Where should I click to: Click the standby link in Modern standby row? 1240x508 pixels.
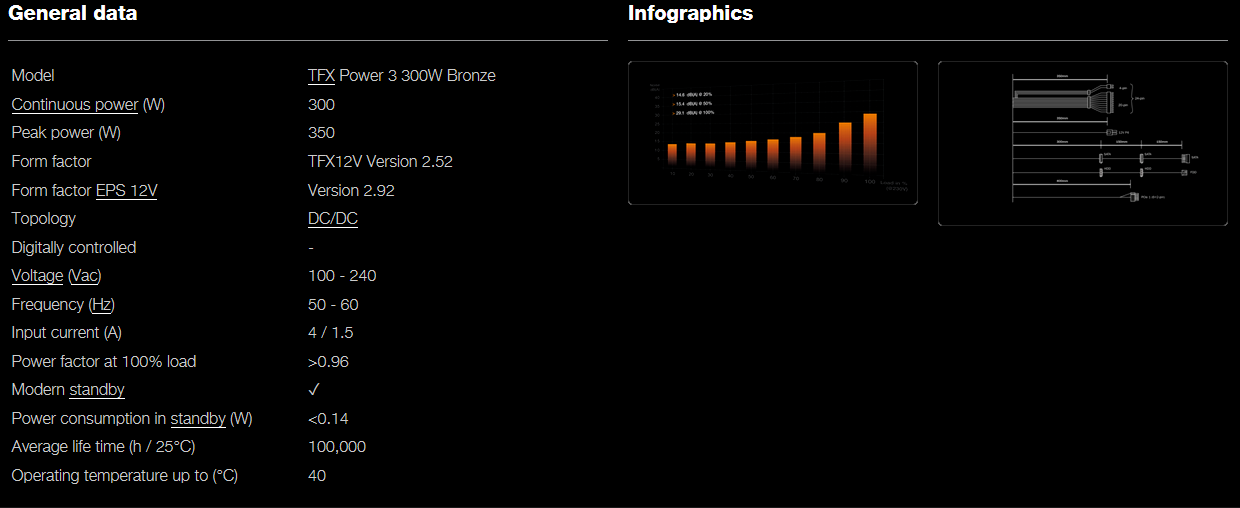coord(97,389)
